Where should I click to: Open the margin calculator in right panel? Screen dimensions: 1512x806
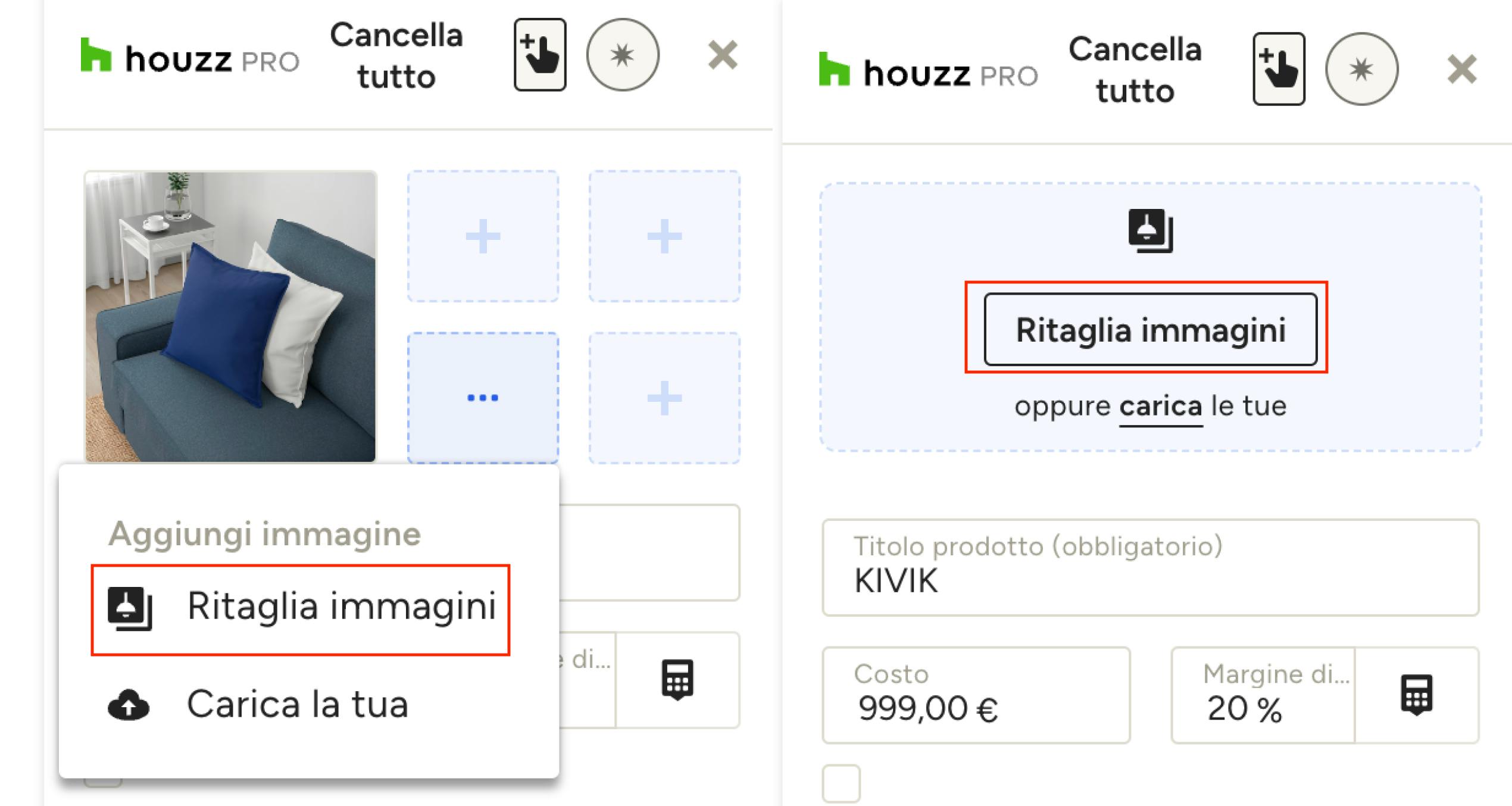1416,695
